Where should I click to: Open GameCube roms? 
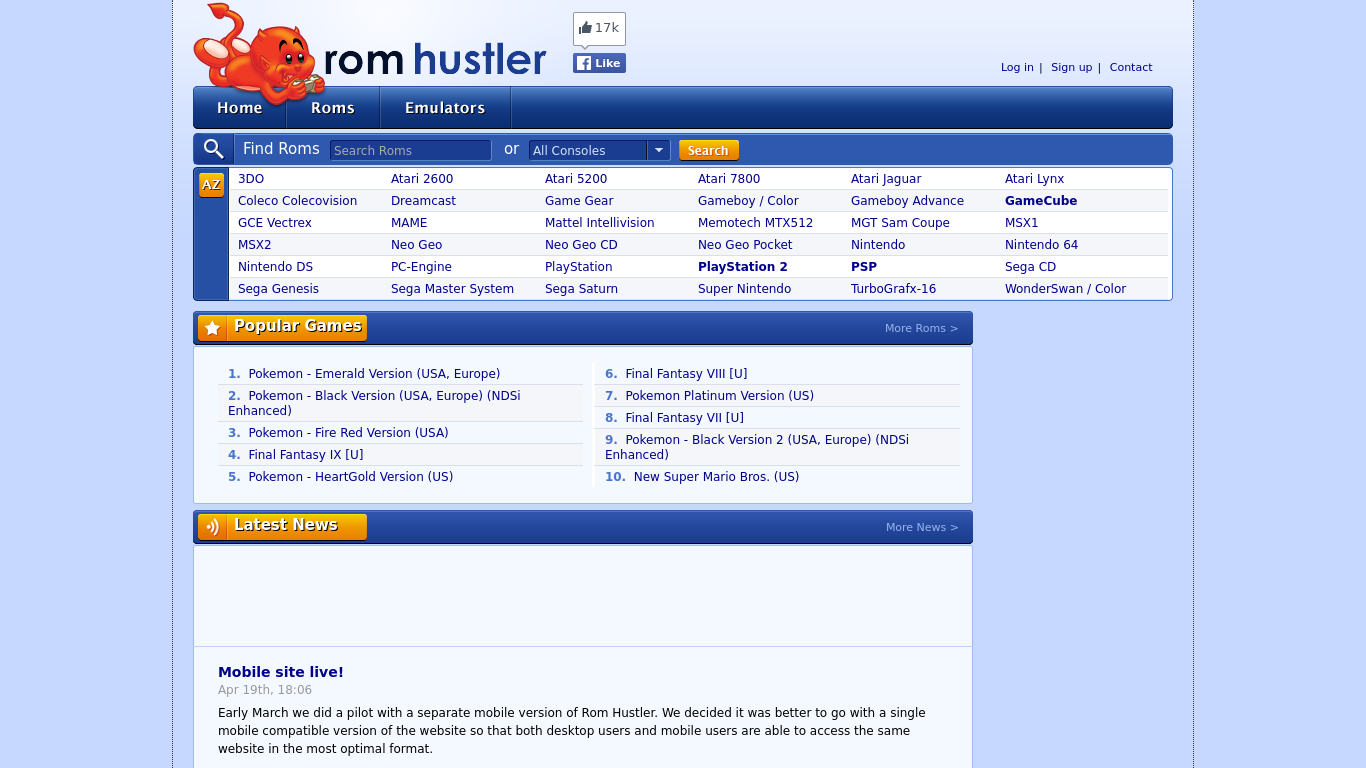point(1041,201)
